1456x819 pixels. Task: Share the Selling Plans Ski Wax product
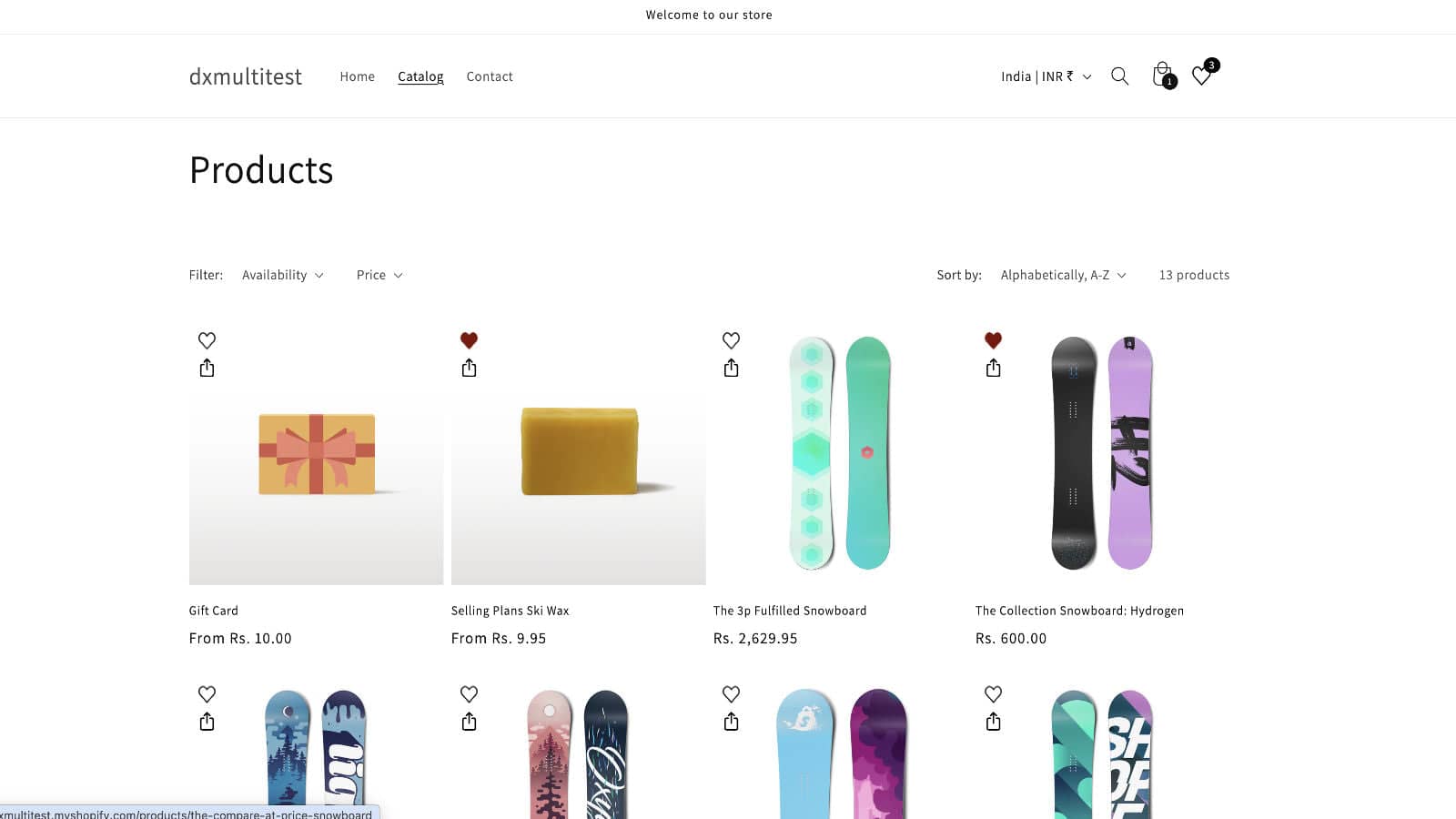click(469, 368)
